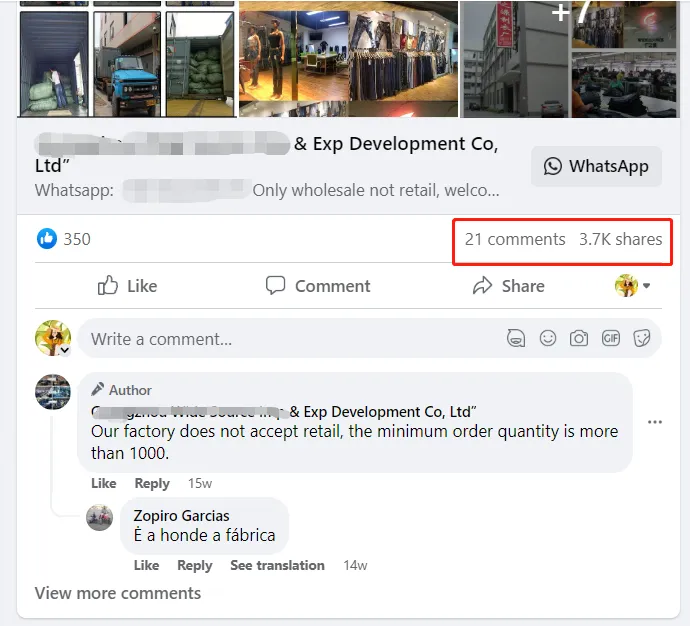This screenshot has width=690, height=626.
Task: Open the 21 comments link
Action: point(515,239)
